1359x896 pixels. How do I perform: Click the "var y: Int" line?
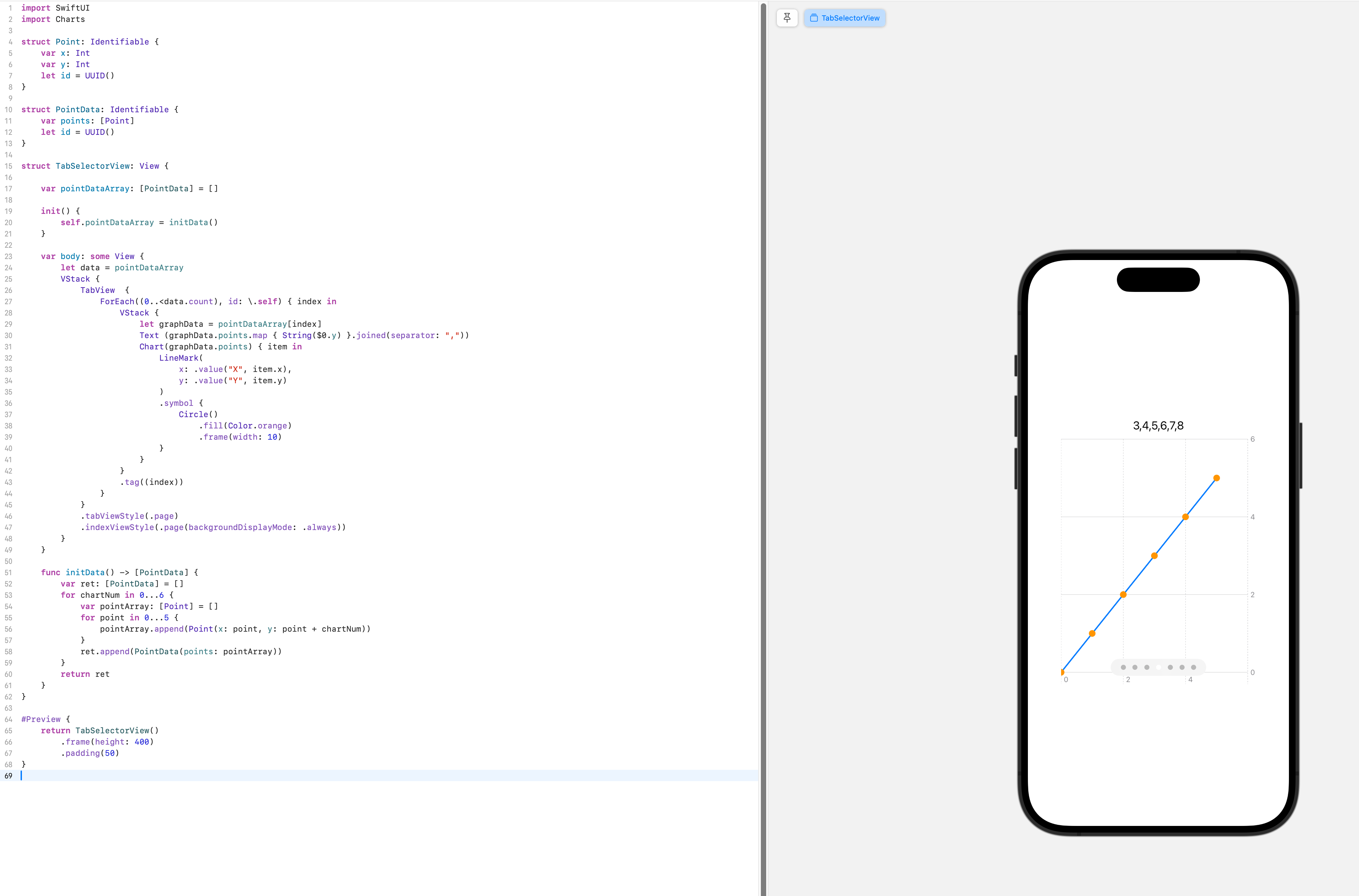[x=65, y=64]
